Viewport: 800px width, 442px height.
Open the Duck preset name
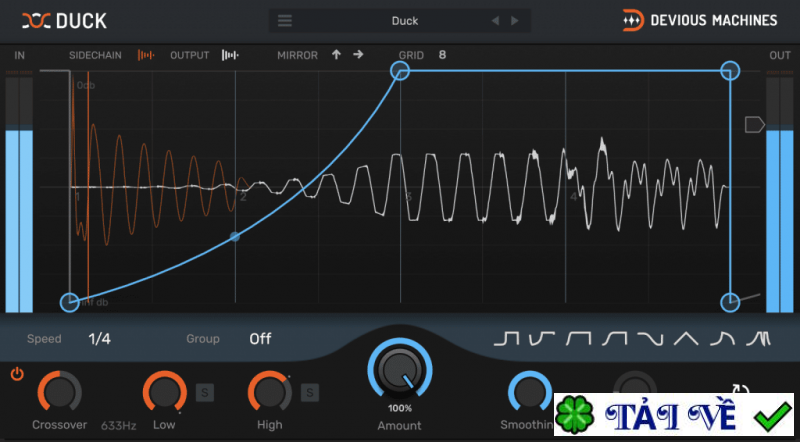click(x=405, y=21)
